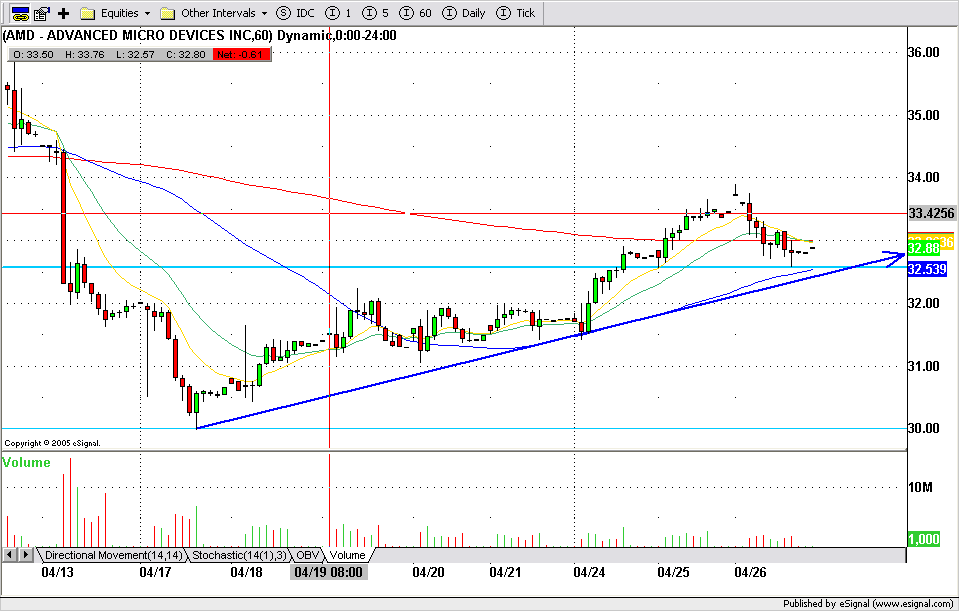The image size is (959, 611).
Task: Click the low value L: 32.57
Action: (135, 54)
